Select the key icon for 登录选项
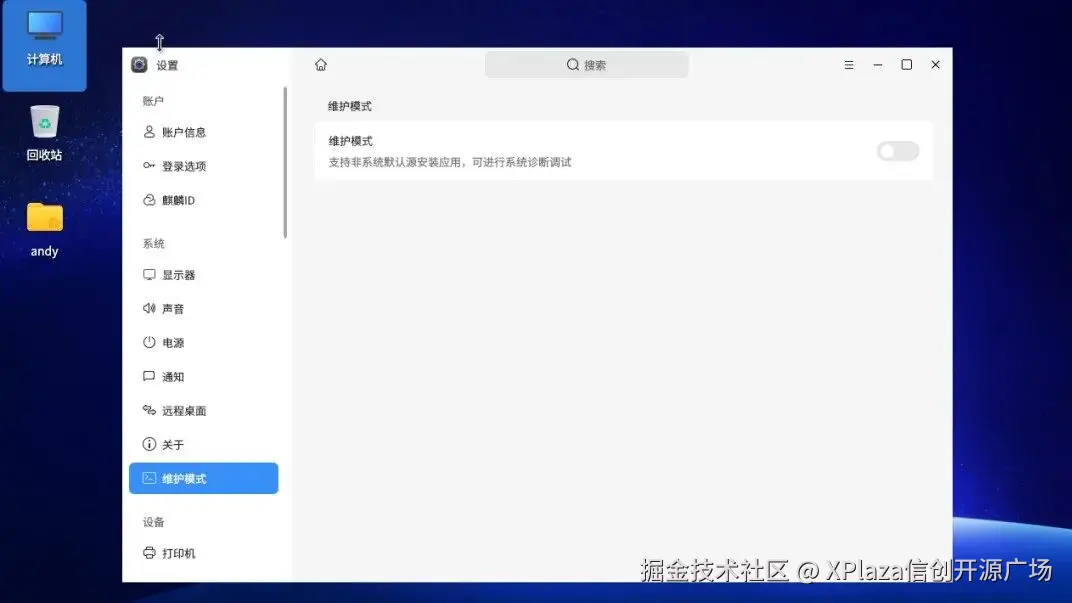Viewport: 1072px width, 603px height. click(147, 166)
